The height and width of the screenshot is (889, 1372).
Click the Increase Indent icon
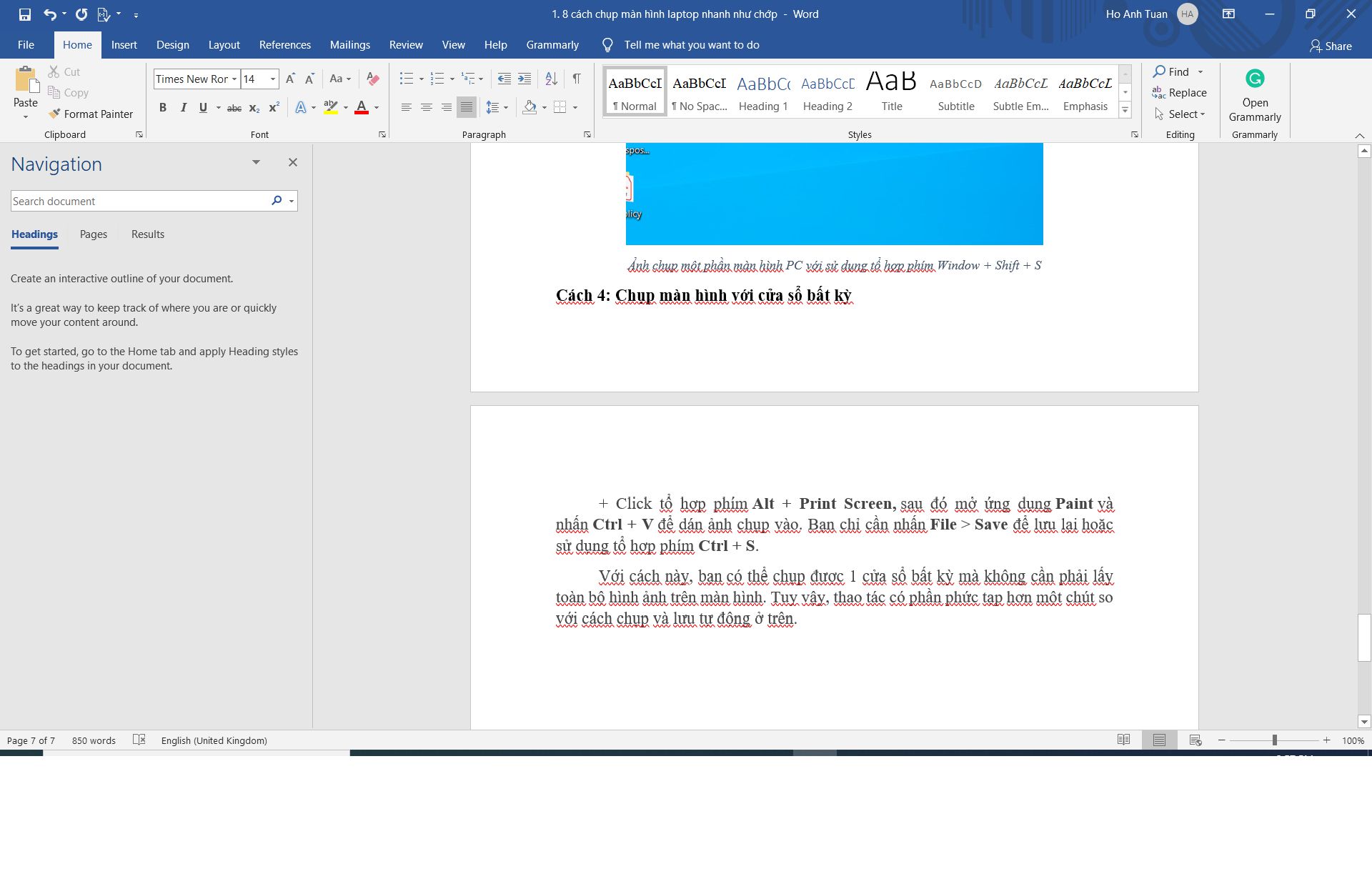click(x=525, y=79)
